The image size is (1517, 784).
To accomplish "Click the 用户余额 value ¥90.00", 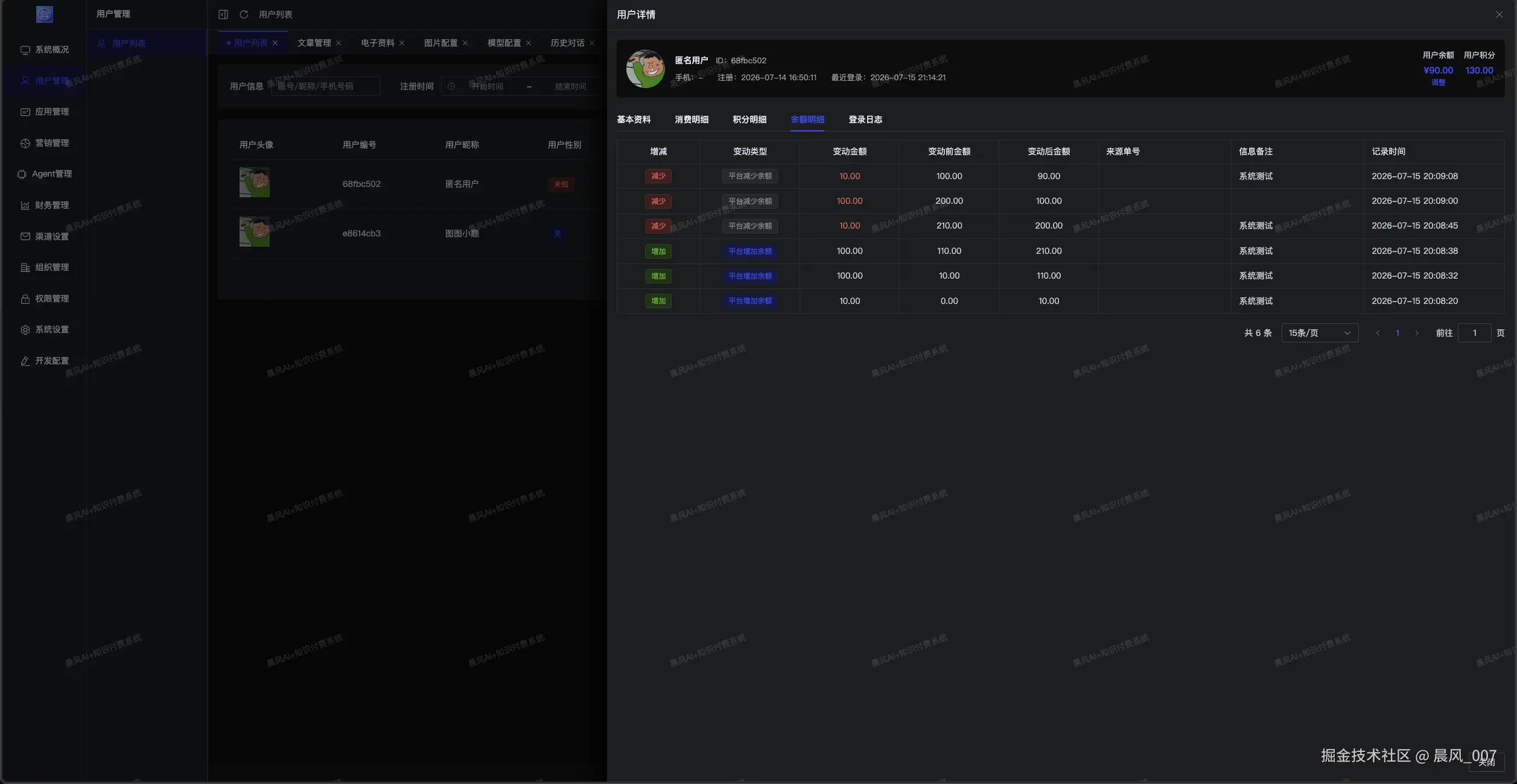I will point(1439,71).
